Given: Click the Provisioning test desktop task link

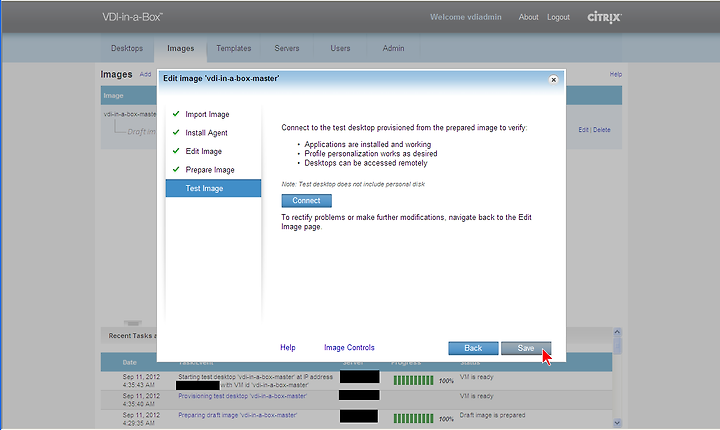Looking at the screenshot, I should coord(242,396).
